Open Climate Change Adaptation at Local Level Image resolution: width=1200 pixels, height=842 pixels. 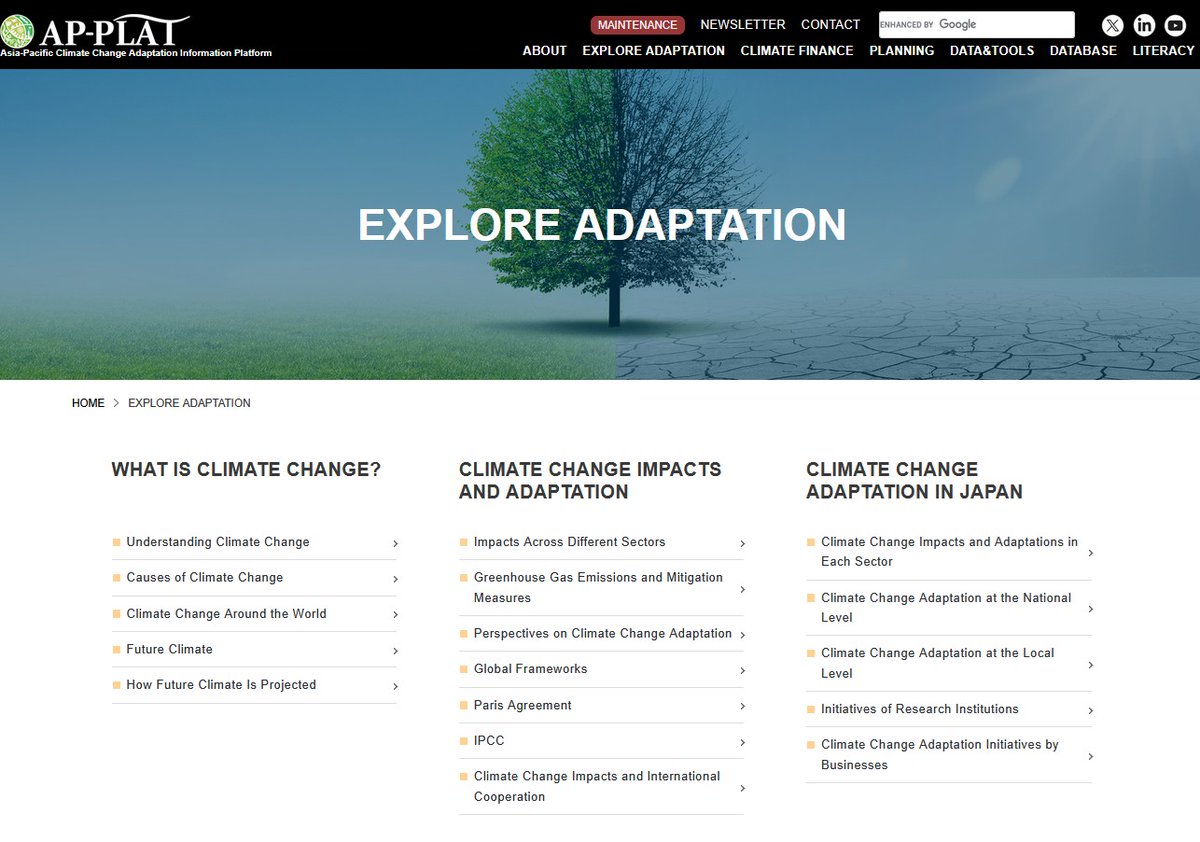(x=938, y=663)
